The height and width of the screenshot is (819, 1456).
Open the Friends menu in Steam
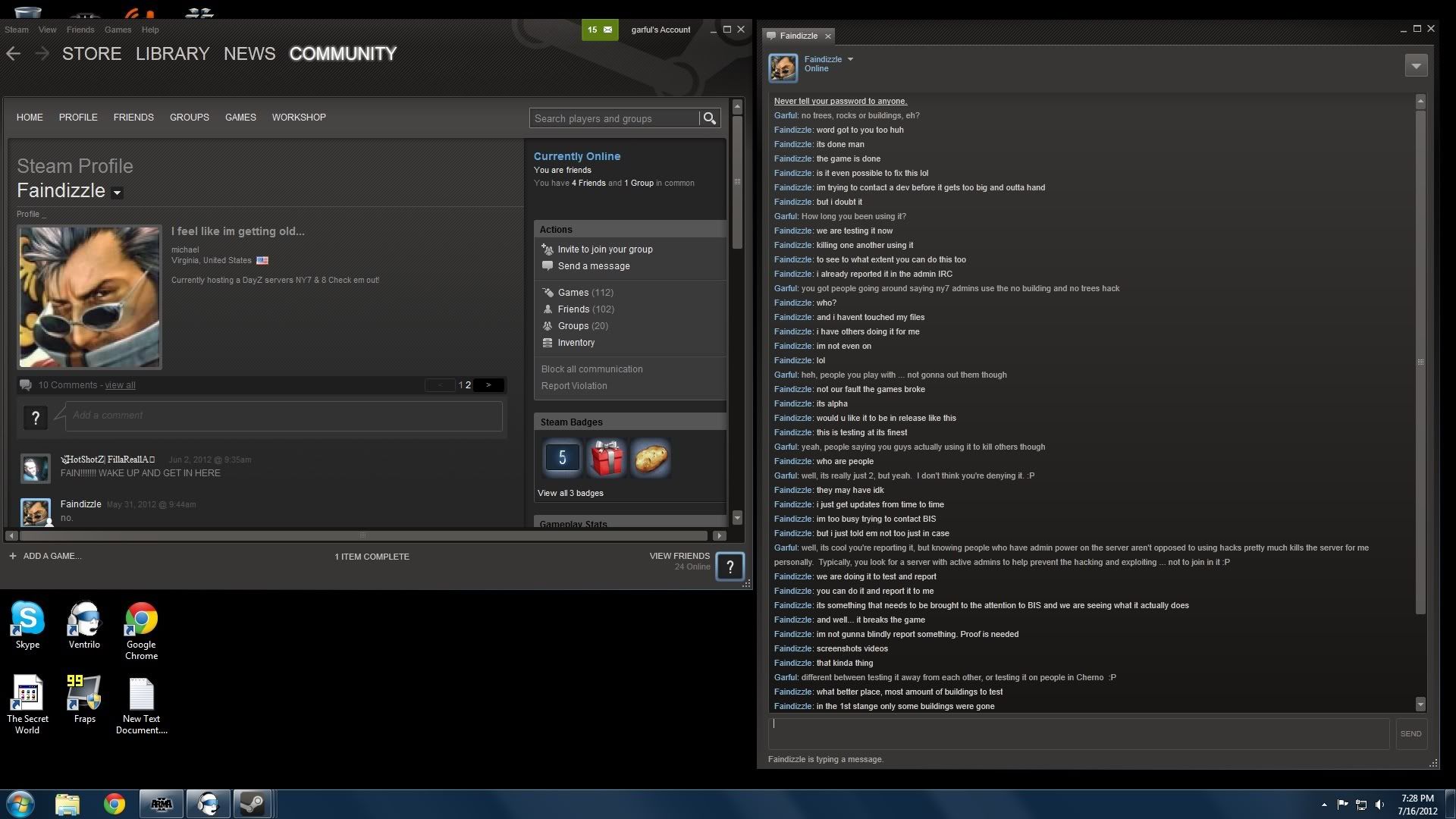[x=80, y=30]
